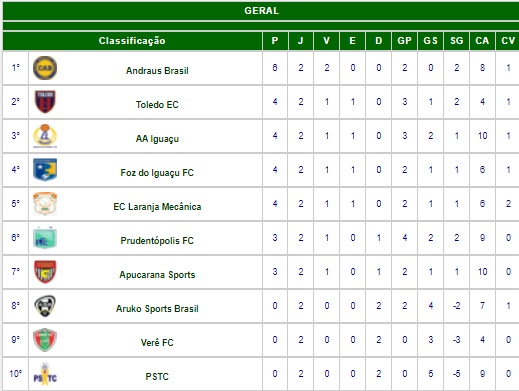Click the EC Laranja Mecânica orange crest
519x391 pixels.
coord(45,204)
